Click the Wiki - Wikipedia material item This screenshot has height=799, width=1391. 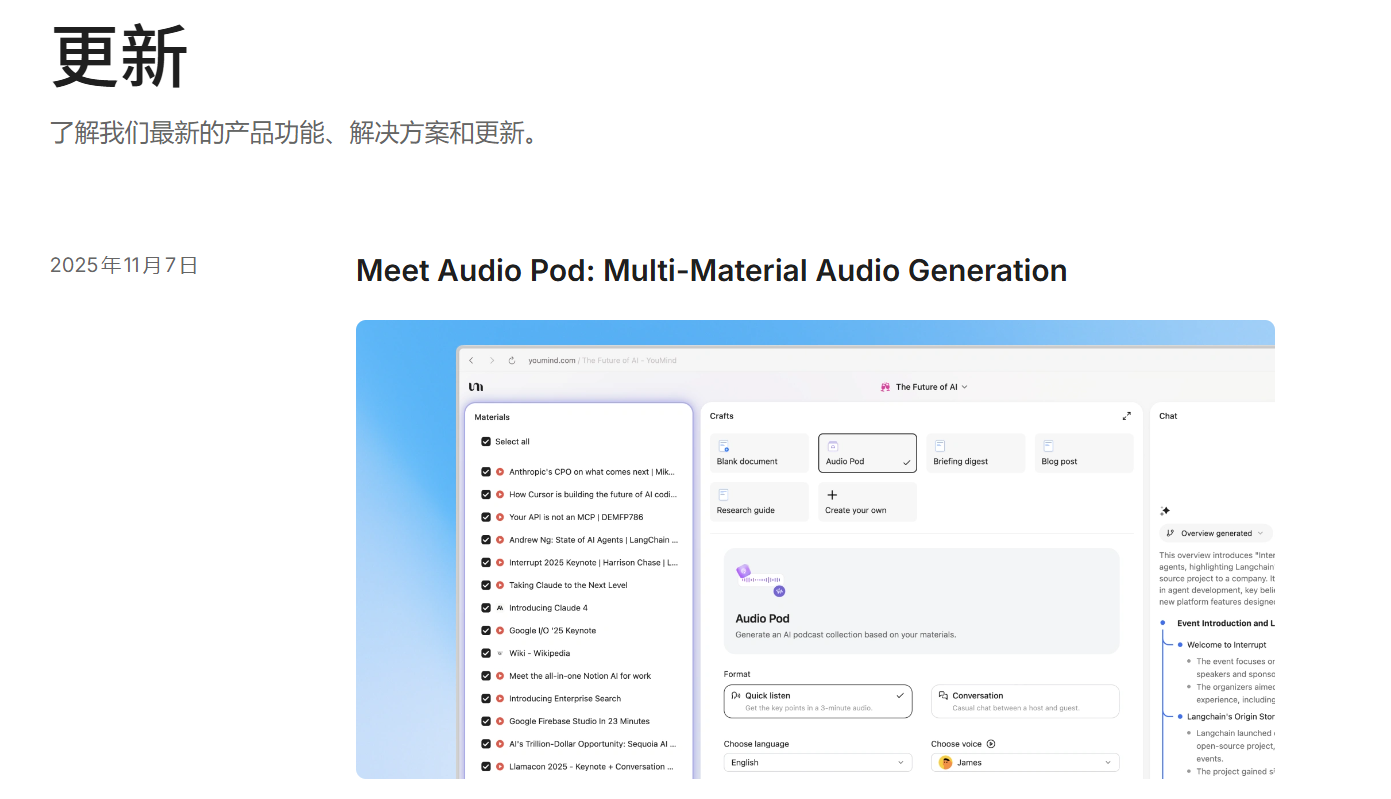pyautogui.click(x=539, y=653)
